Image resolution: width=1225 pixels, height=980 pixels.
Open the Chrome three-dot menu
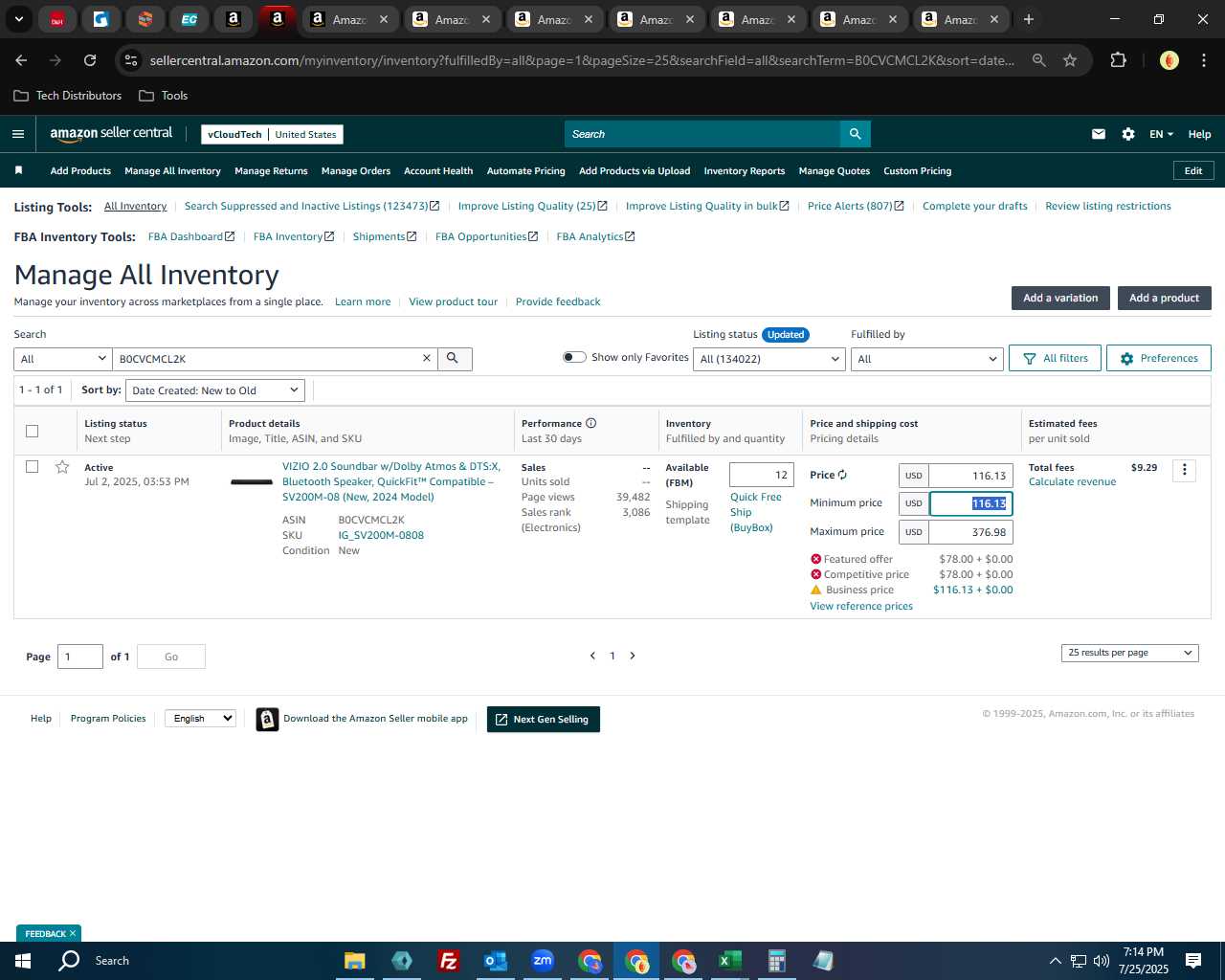[x=1203, y=60]
